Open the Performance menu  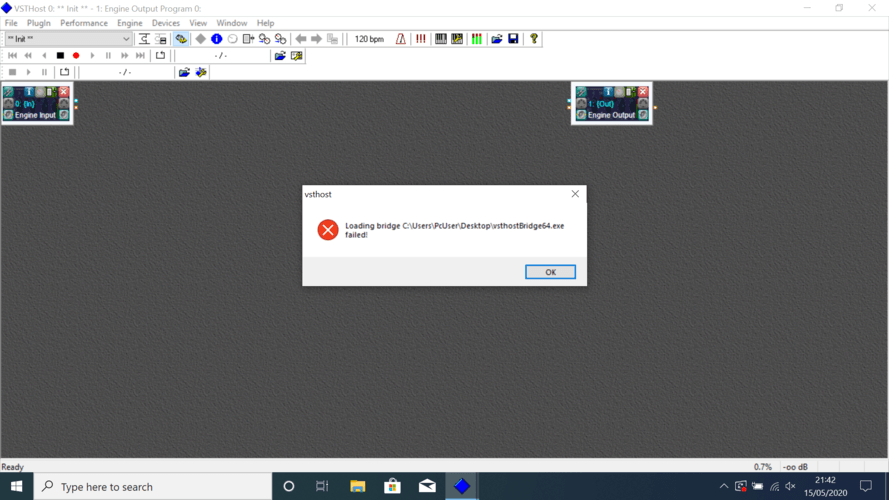(84, 23)
